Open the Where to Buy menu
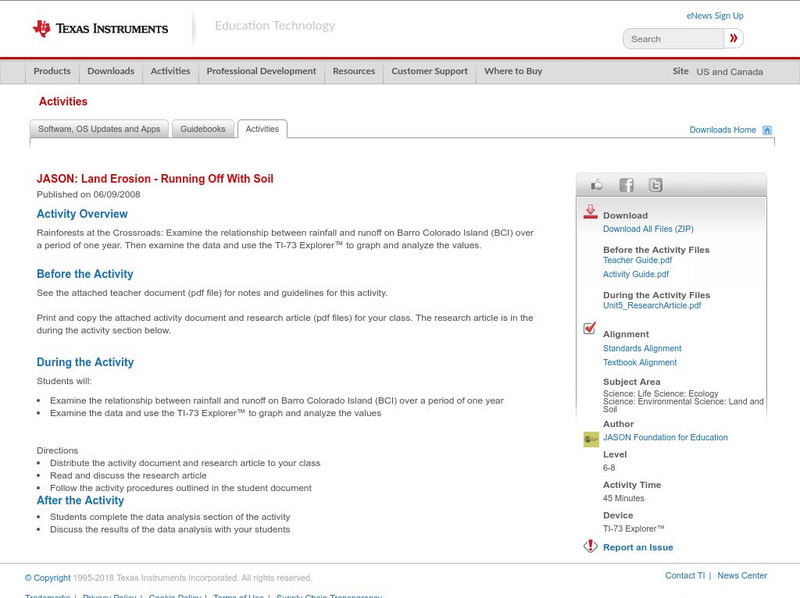The image size is (800, 598). [x=513, y=71]
